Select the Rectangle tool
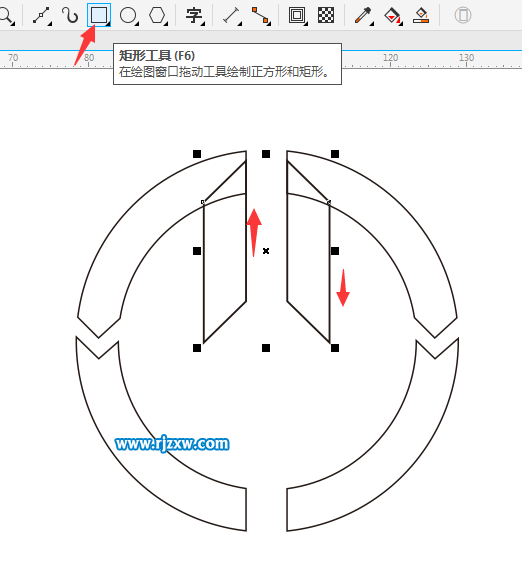The image size is (522, 563). (x=99, y=15)
